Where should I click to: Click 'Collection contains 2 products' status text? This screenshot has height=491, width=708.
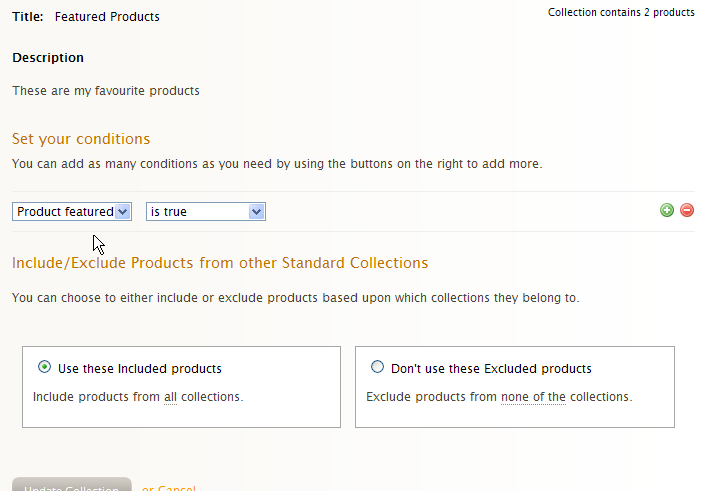(x=621, y=12)
